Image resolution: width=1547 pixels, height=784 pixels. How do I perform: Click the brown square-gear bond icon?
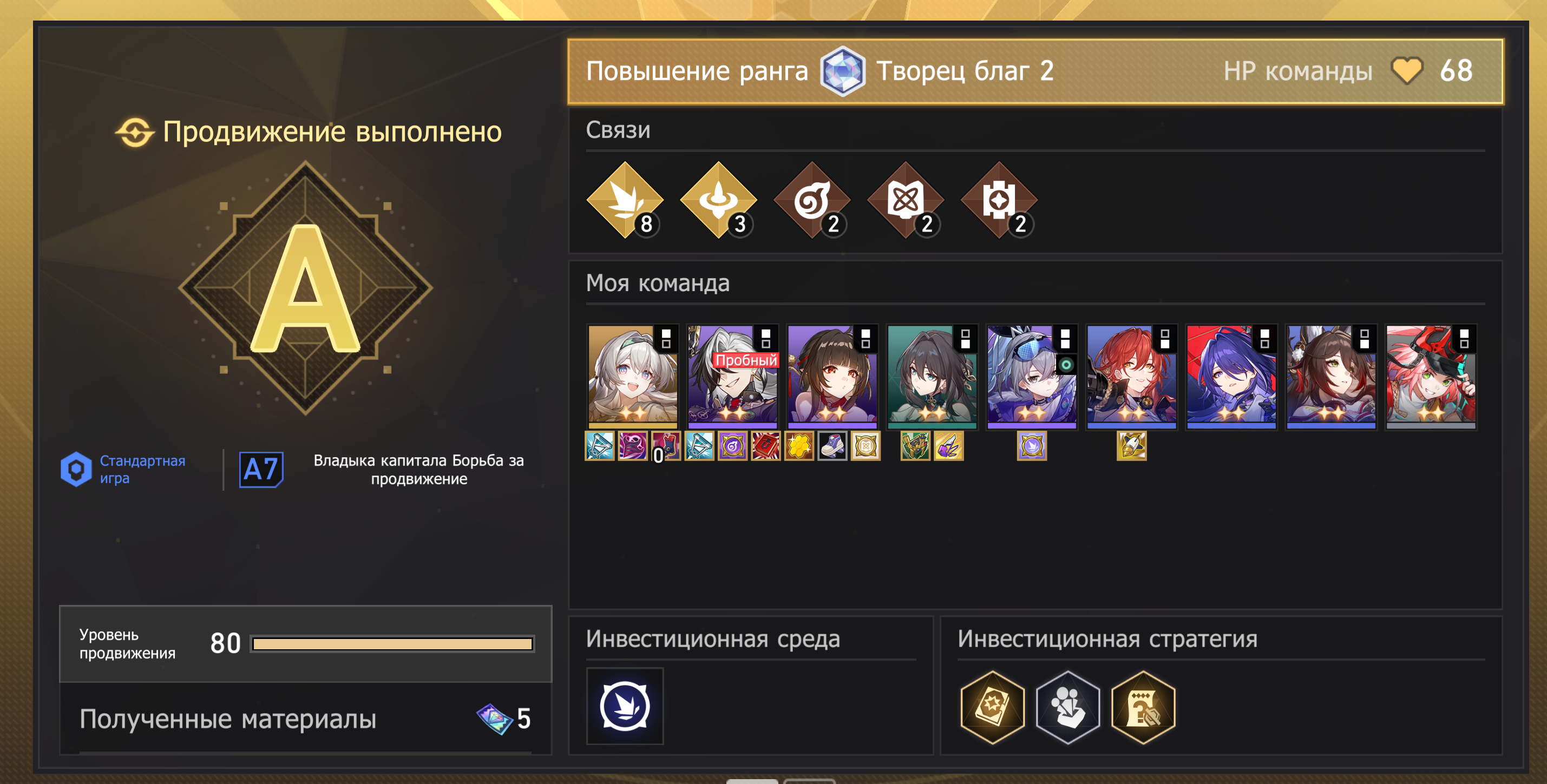999,200
